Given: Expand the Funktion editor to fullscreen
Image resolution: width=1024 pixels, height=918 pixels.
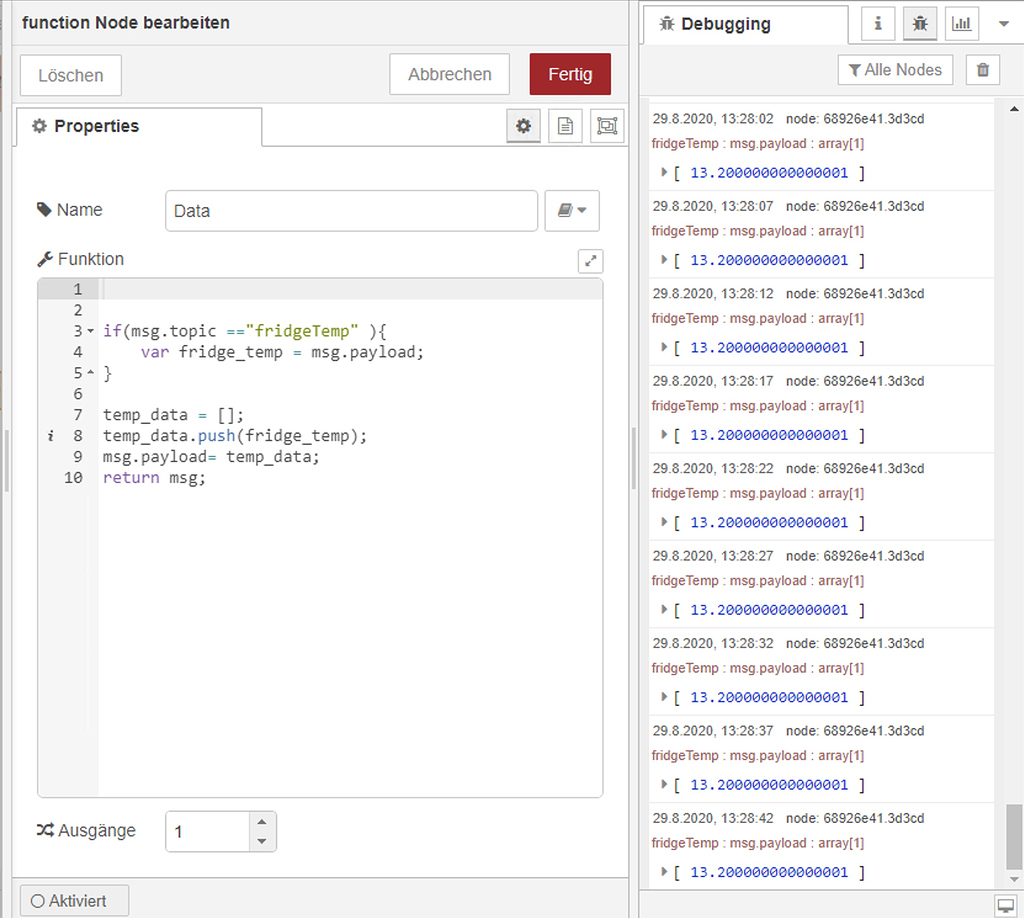Looking at the screenshot, I should point(590,260).
